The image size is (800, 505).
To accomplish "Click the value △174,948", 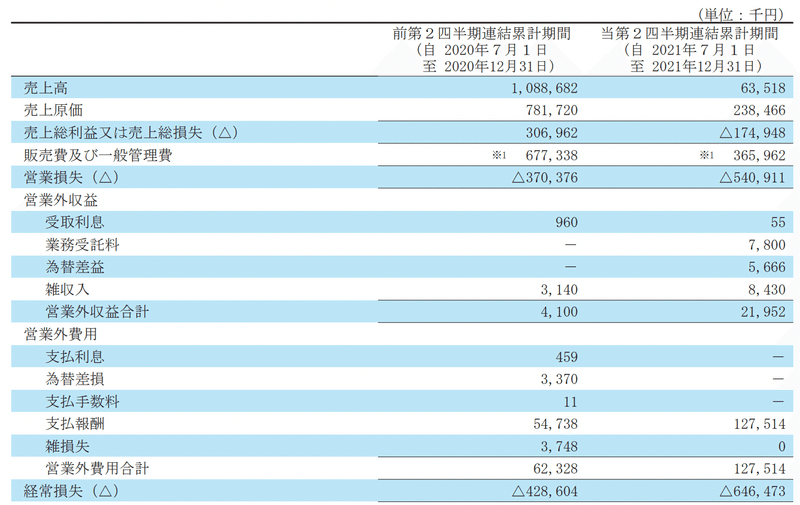I will [753, 133].
